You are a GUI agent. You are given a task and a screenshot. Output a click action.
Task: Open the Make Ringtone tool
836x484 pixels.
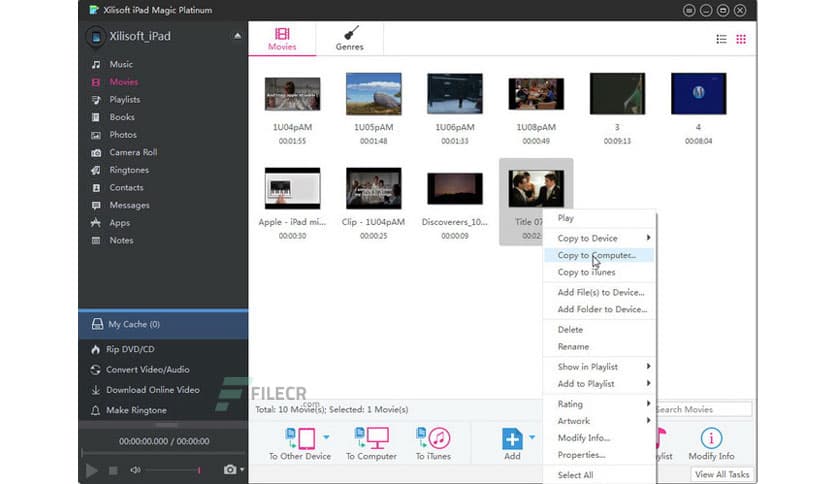click(x=136, y=410)
